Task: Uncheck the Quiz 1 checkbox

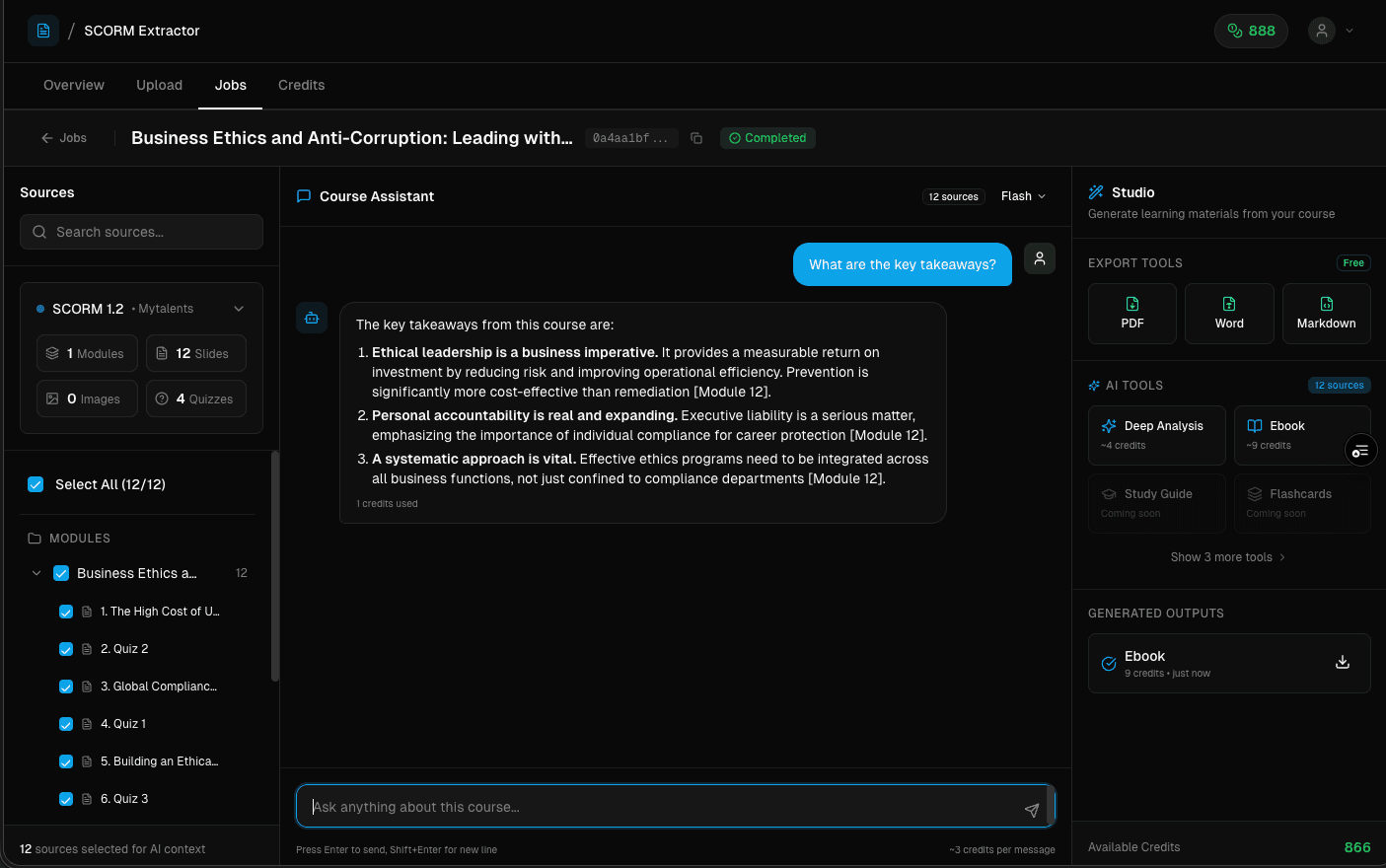Action: click(x=66, y=724)
